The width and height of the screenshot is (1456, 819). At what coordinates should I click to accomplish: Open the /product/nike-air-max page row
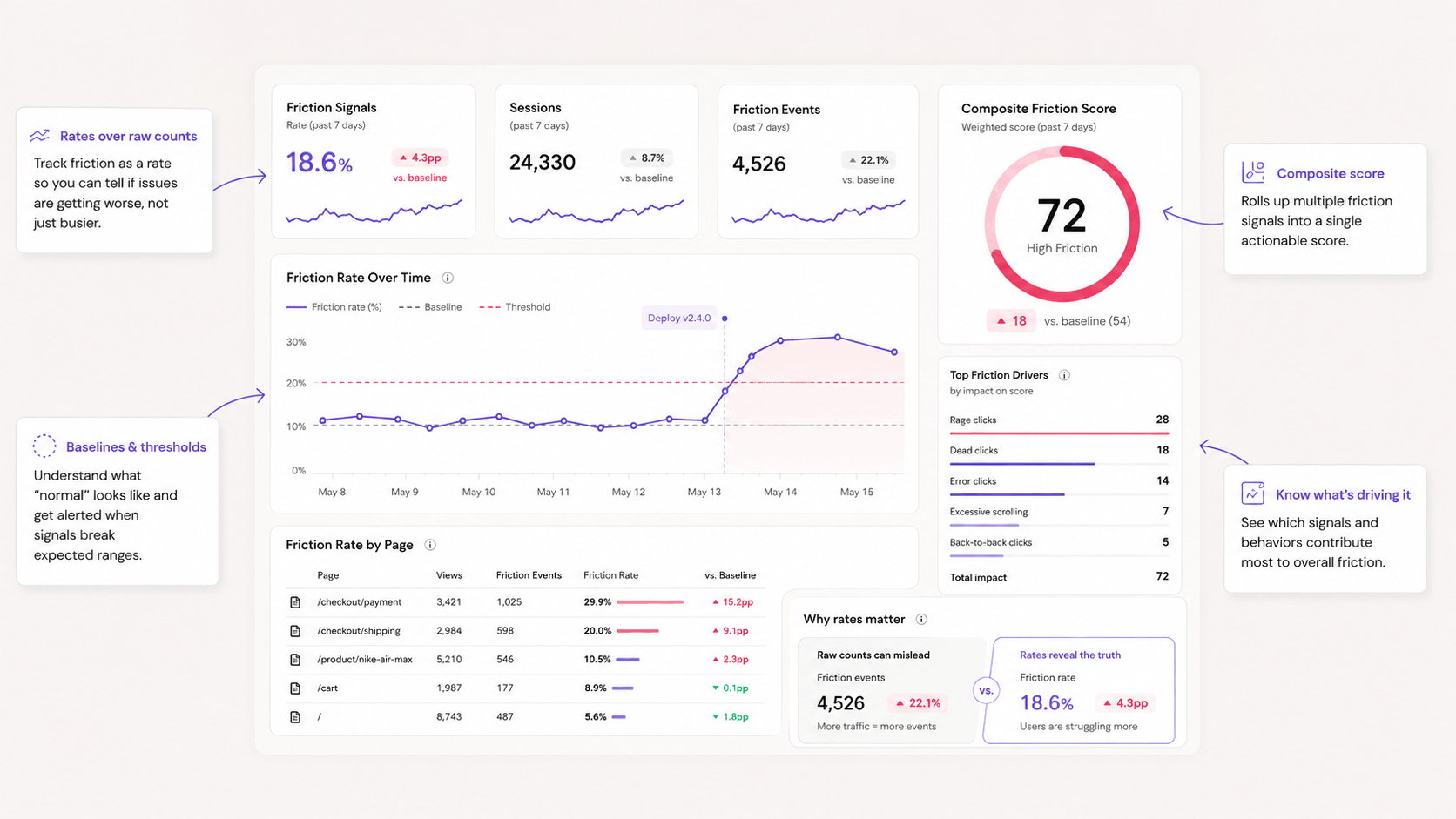pyautogui.click(x=525, y=660)
